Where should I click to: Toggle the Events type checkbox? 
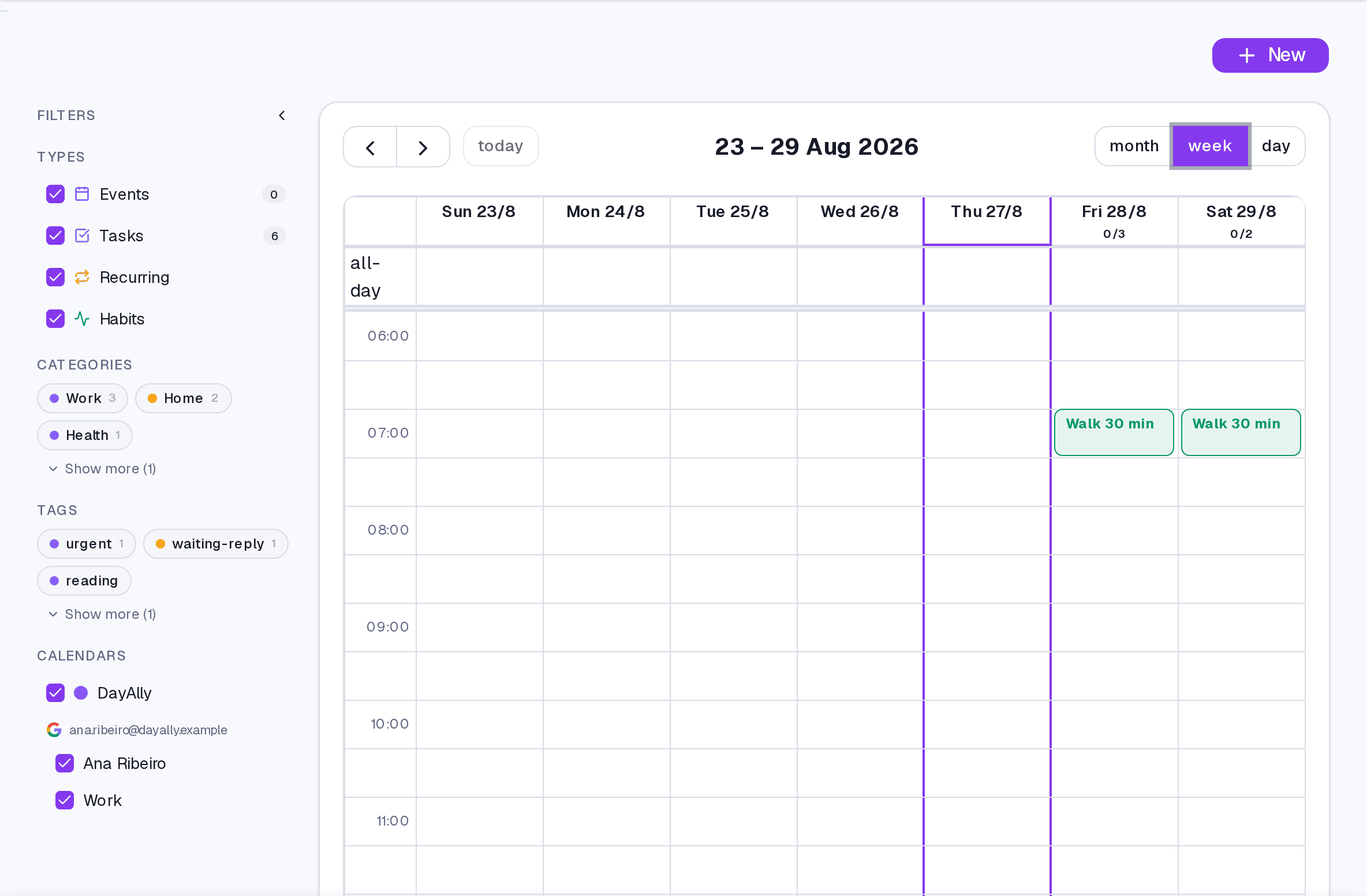pos(55,194)
